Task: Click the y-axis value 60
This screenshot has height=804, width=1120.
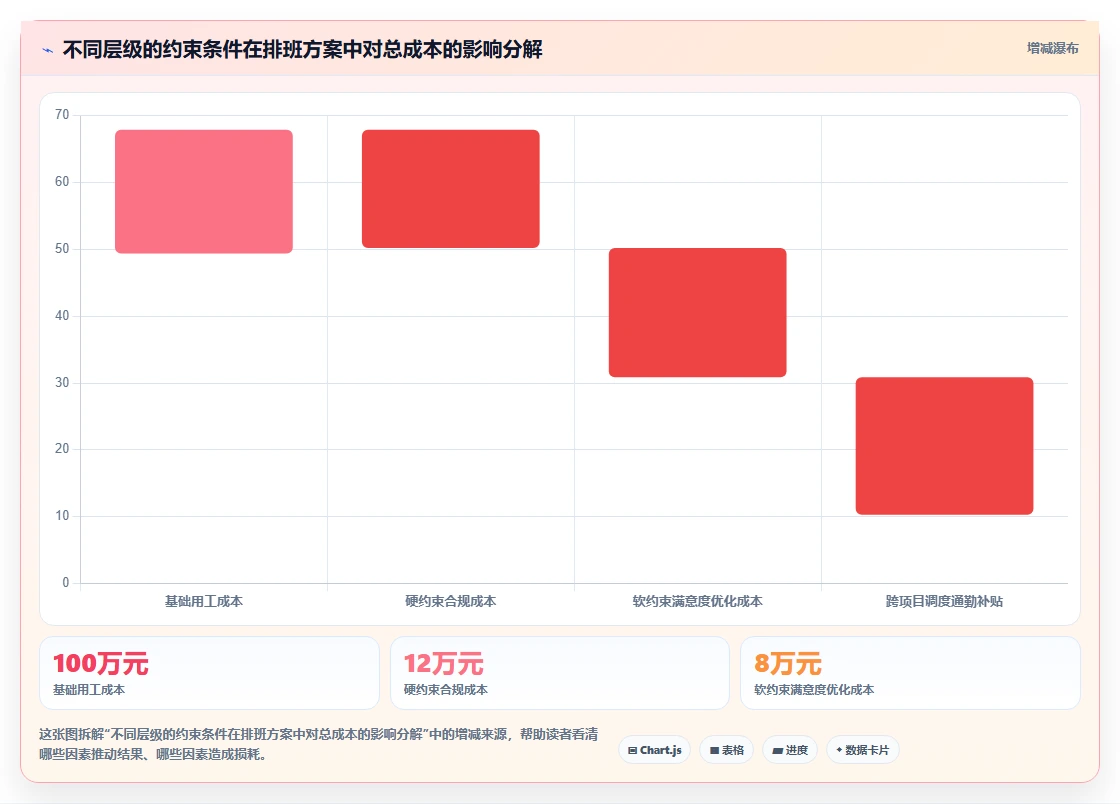Action: coord(62,182)
